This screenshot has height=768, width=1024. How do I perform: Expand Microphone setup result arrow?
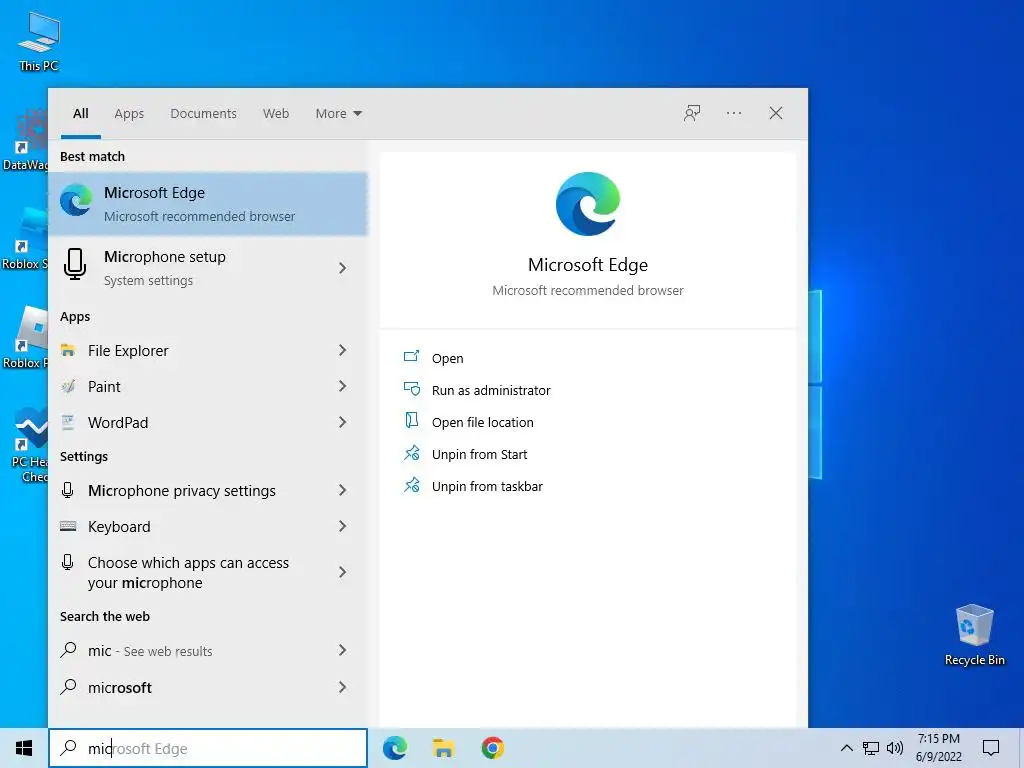(342, 268)
